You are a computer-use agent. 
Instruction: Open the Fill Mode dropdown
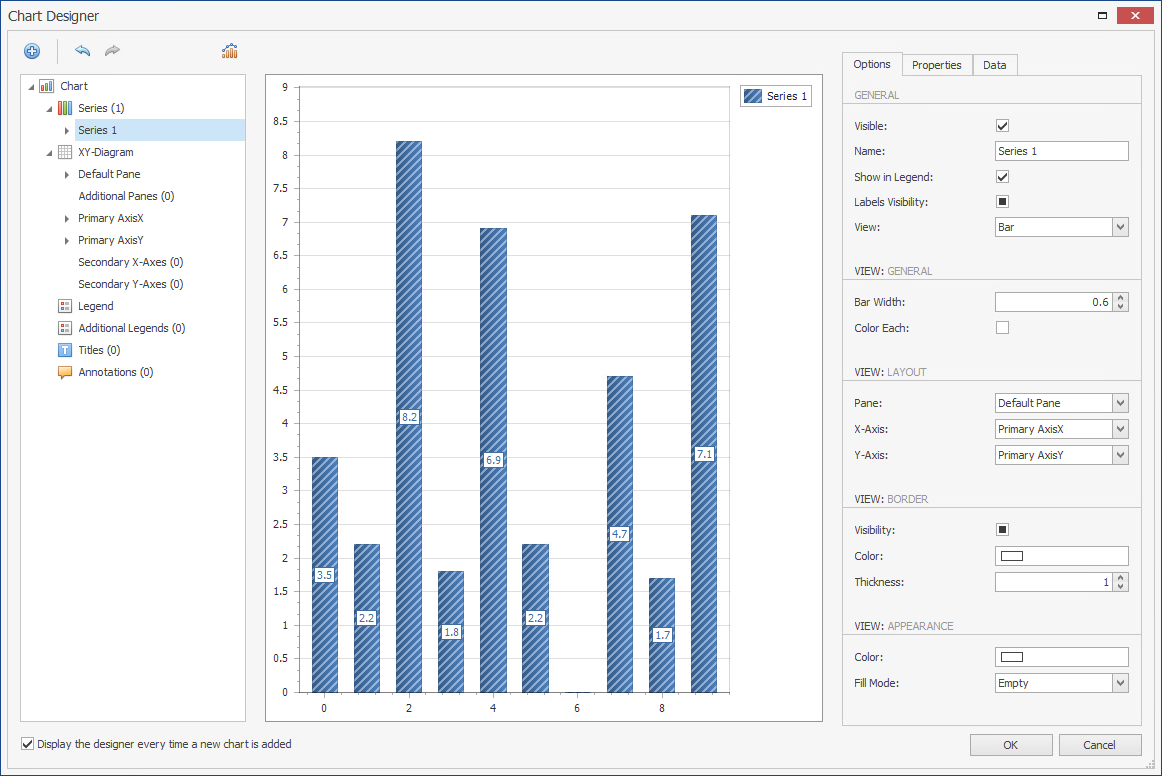coord(1120,683)
